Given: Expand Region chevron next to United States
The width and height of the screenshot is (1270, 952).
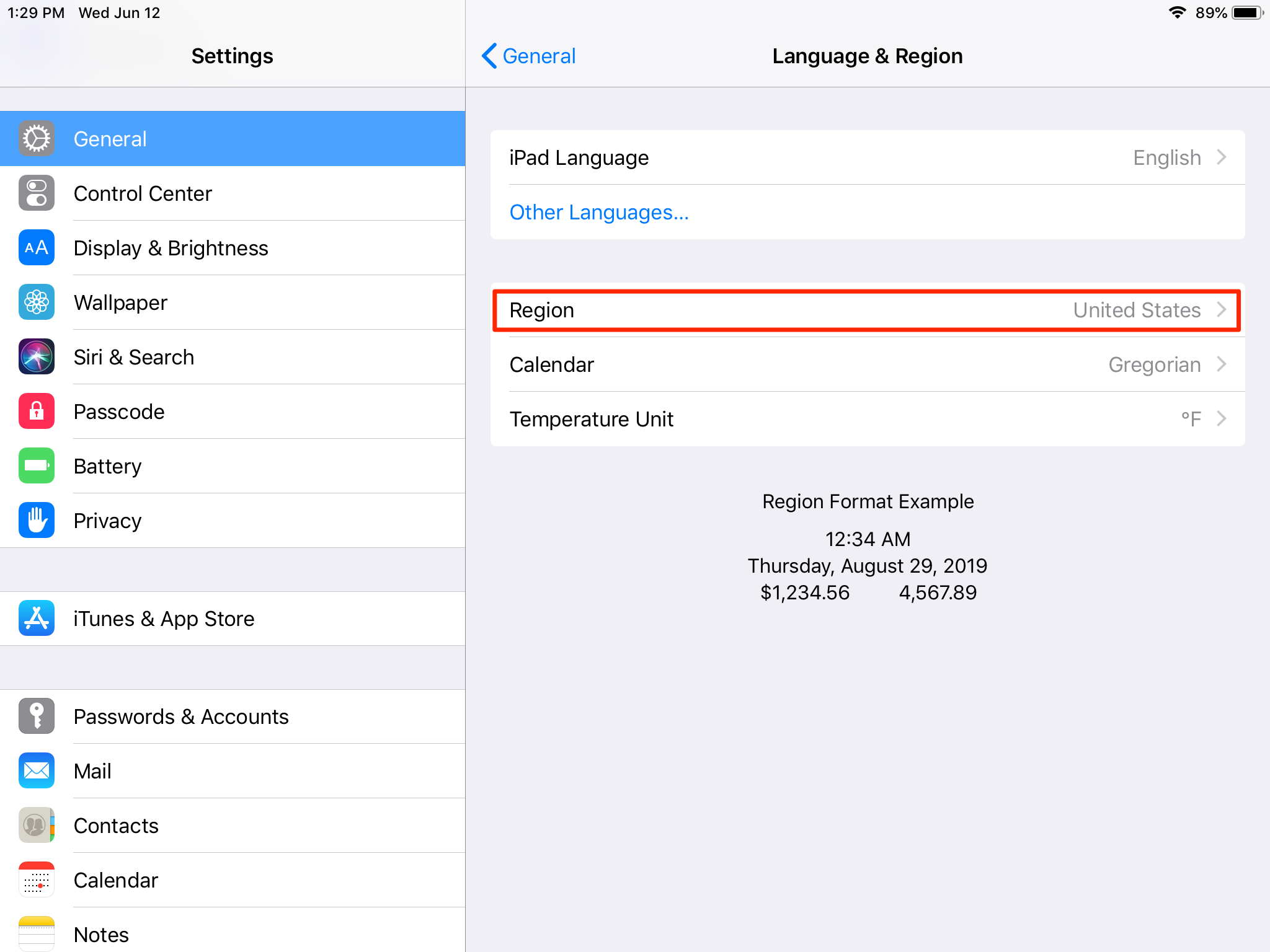Looking at the screenshot, I should pos(1222,310).
